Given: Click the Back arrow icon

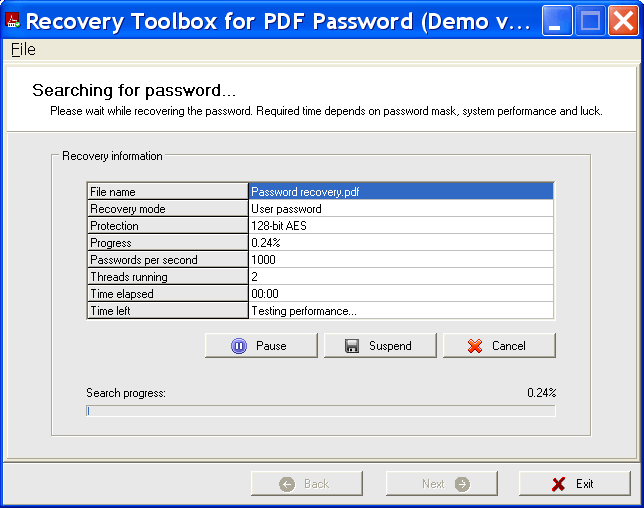Looking at the screenshot, I should tap(287, 484).
